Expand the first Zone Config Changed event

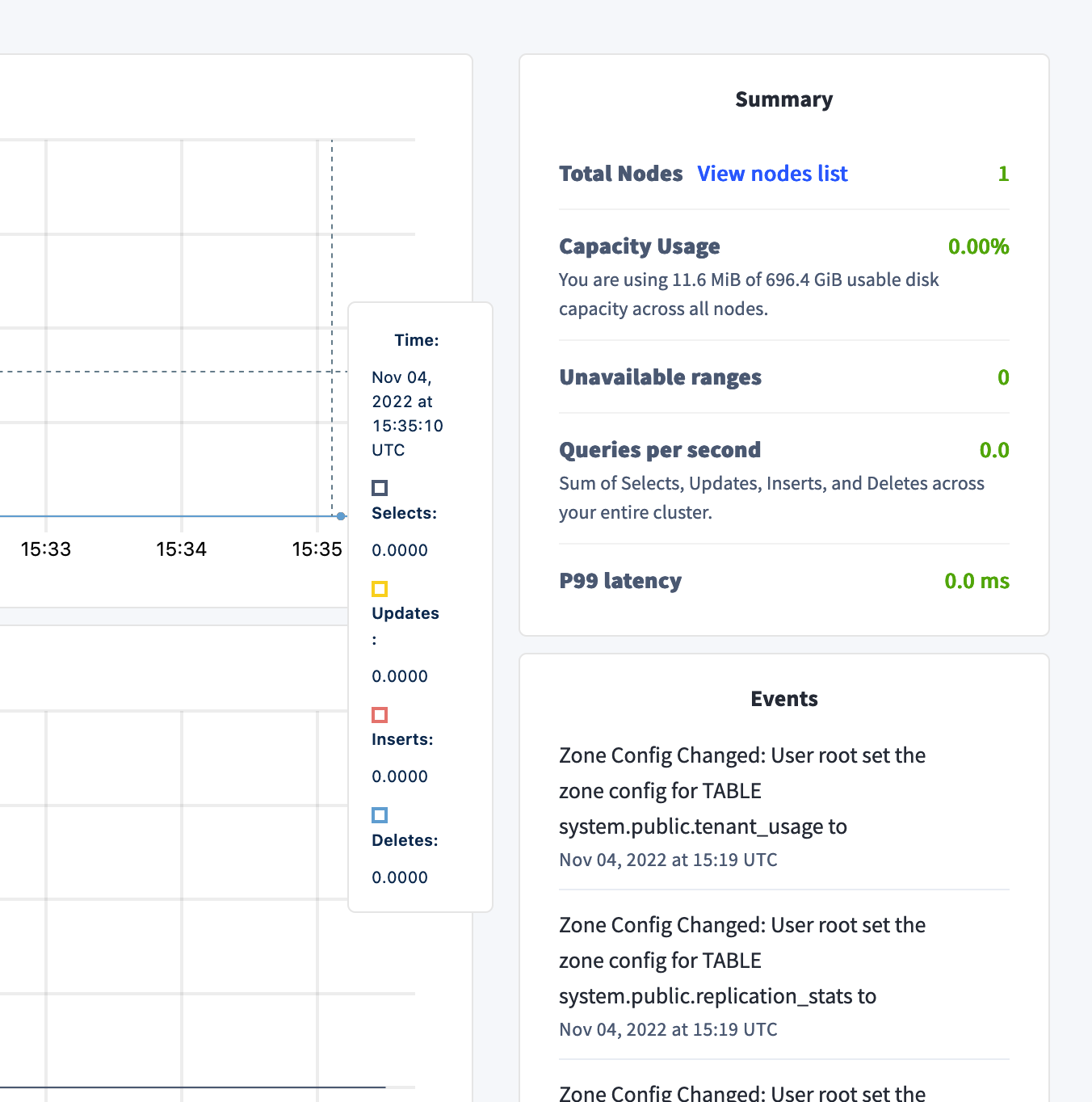click(741, 790)
